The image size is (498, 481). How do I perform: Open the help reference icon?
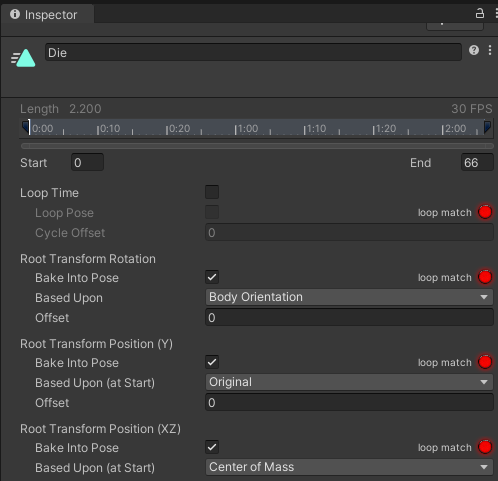pos(474,50)
